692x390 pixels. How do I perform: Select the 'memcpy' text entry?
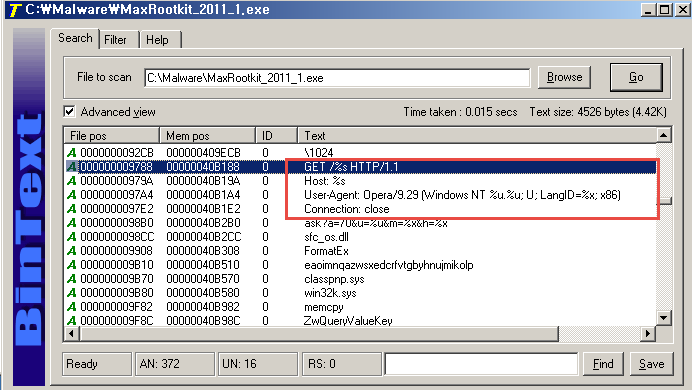tap(323, 307)
